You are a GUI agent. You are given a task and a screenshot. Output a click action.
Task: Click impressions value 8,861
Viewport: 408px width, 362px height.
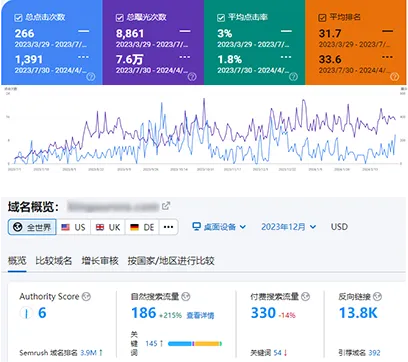[130, 34]
